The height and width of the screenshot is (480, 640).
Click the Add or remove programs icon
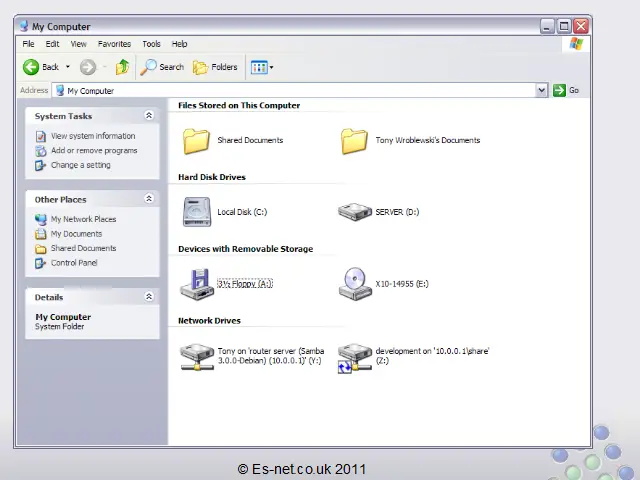pos(41,151)
